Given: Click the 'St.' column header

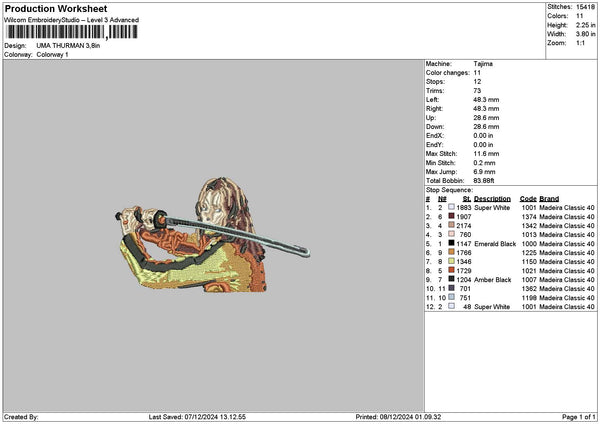Looking at the screenshot, I should point(466,199).
